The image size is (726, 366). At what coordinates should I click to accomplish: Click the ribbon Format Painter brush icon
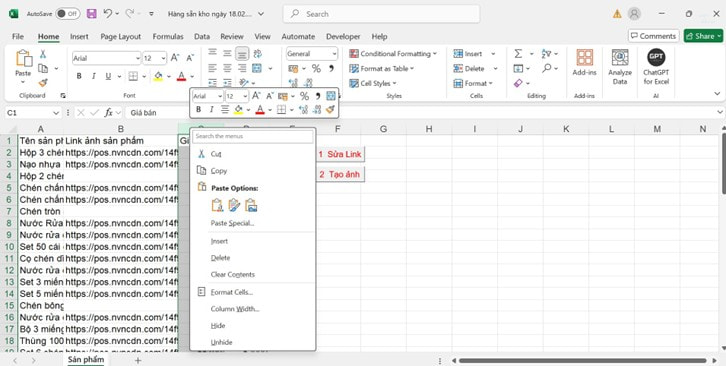[43, 82]
